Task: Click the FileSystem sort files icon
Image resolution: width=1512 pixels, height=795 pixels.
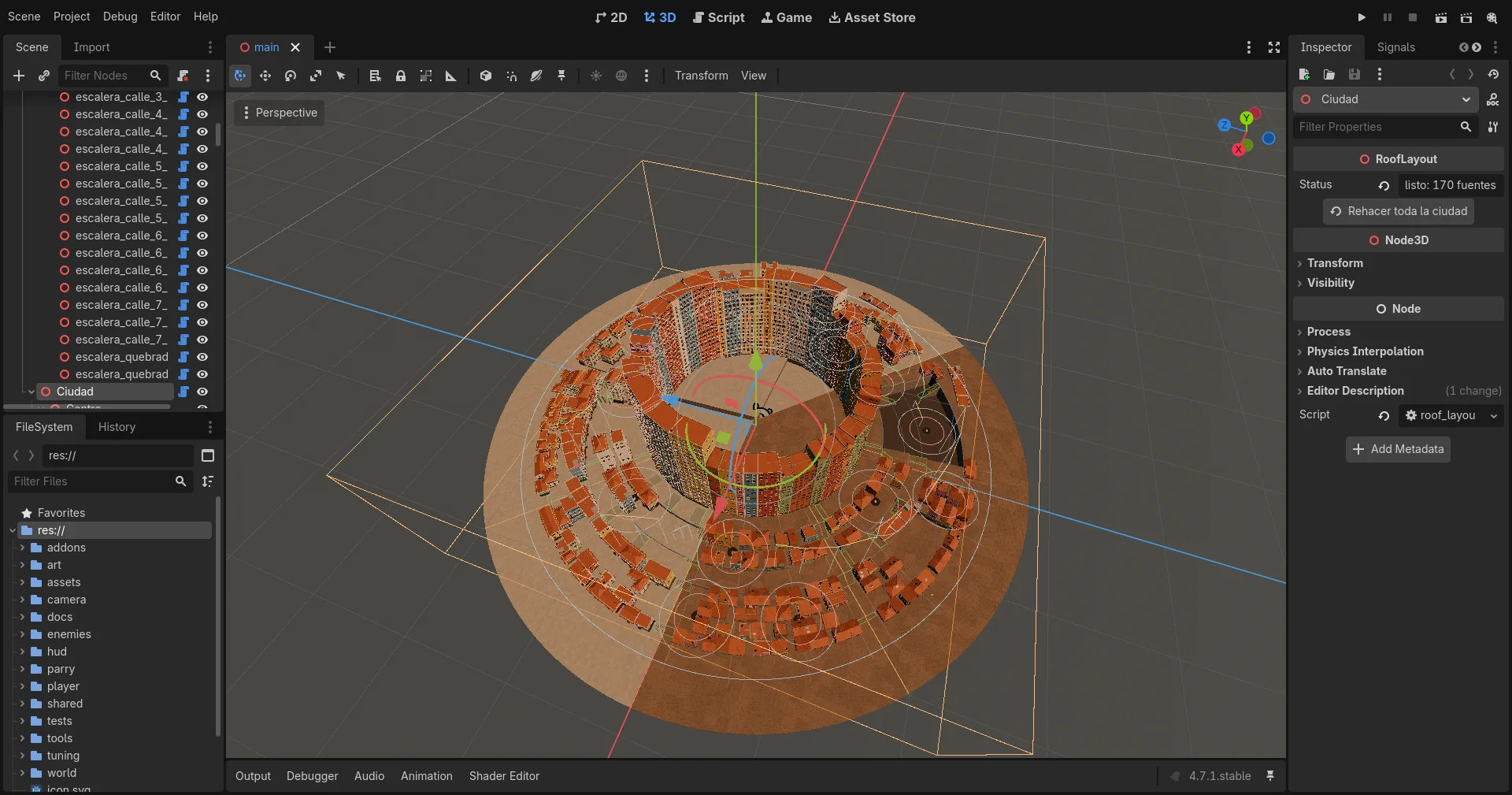Action: pos(208,481)
